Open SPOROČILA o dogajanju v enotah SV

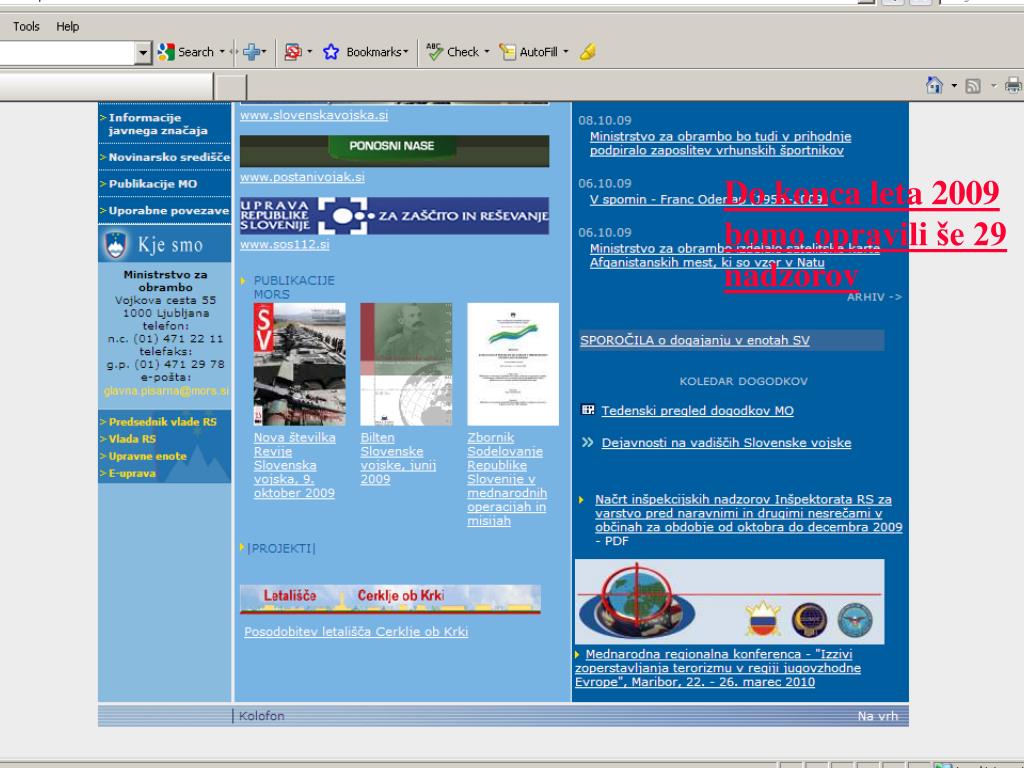(x=695, y=340)
